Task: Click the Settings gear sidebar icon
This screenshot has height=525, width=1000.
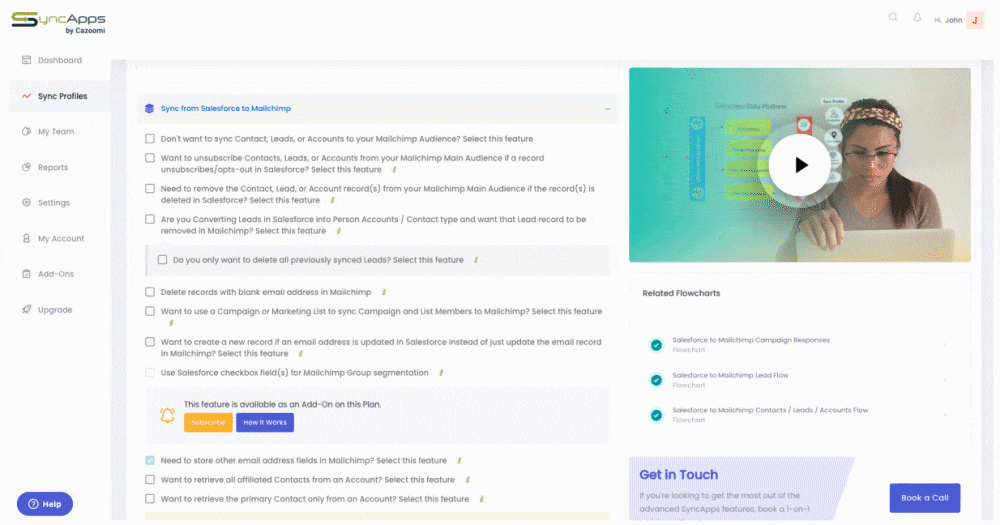Action: pyautogui.click(x=26, y=202)
